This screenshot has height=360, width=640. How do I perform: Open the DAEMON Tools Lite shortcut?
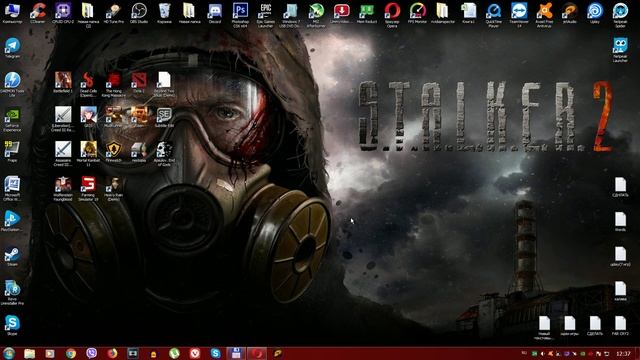(x=12, y=84)
